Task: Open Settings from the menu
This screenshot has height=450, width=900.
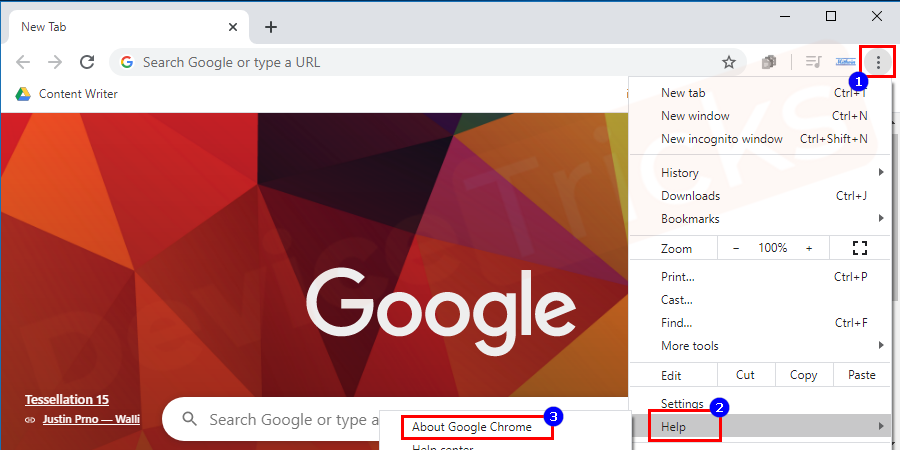Action: pos(760,404)
